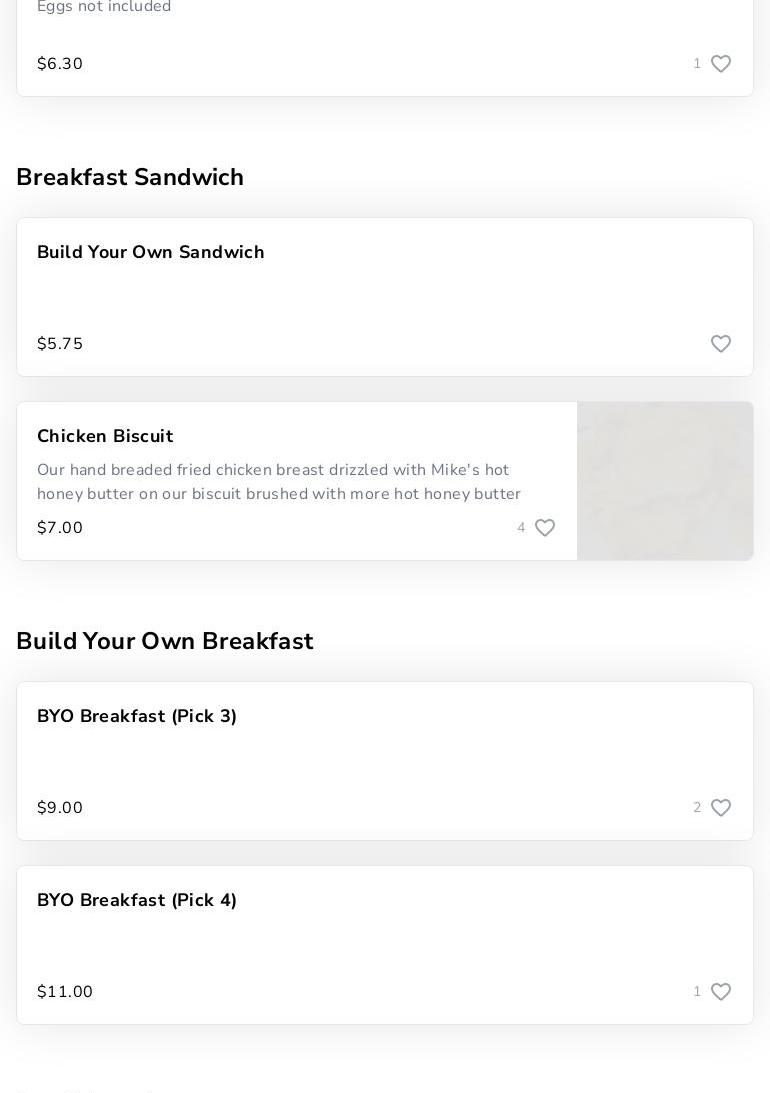Click the Breakfast Sandwich section heading

point(130,177)
